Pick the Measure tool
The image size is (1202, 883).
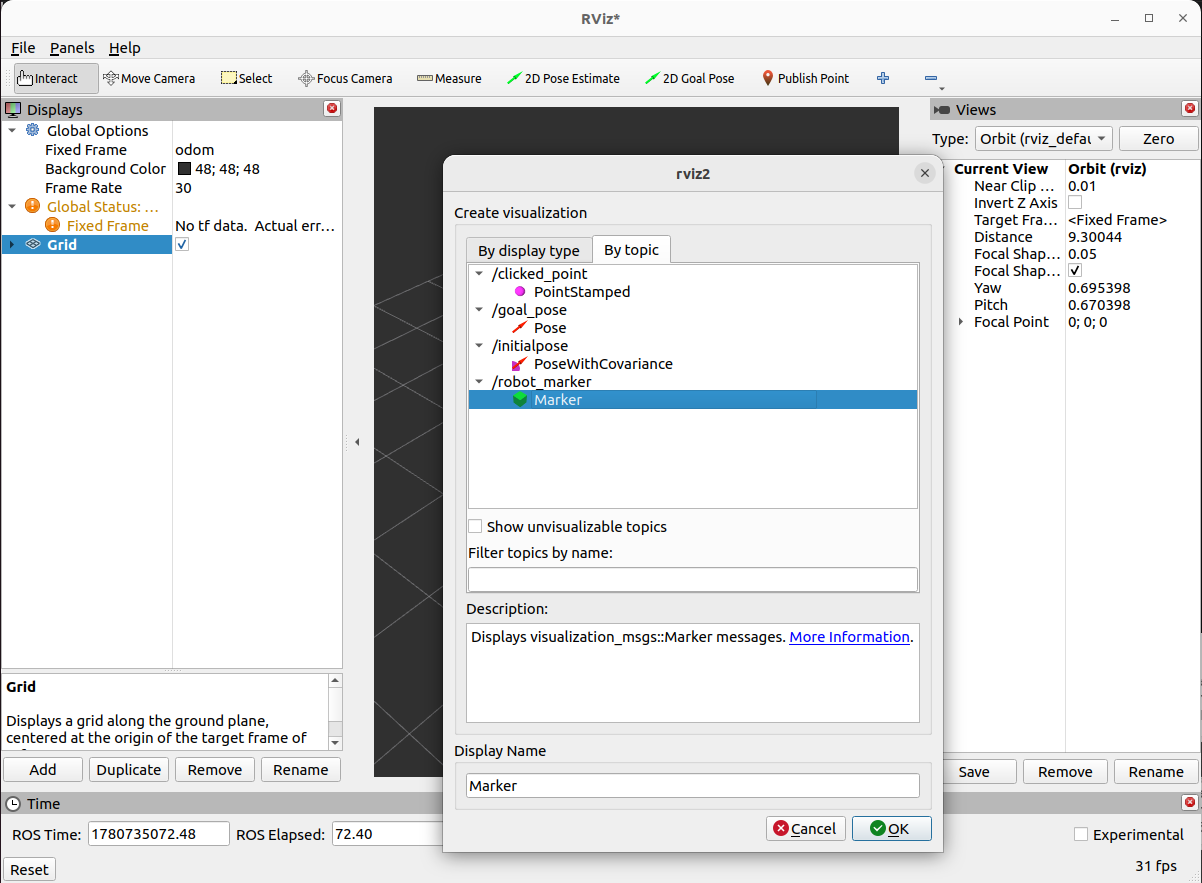tap(449, 78)
